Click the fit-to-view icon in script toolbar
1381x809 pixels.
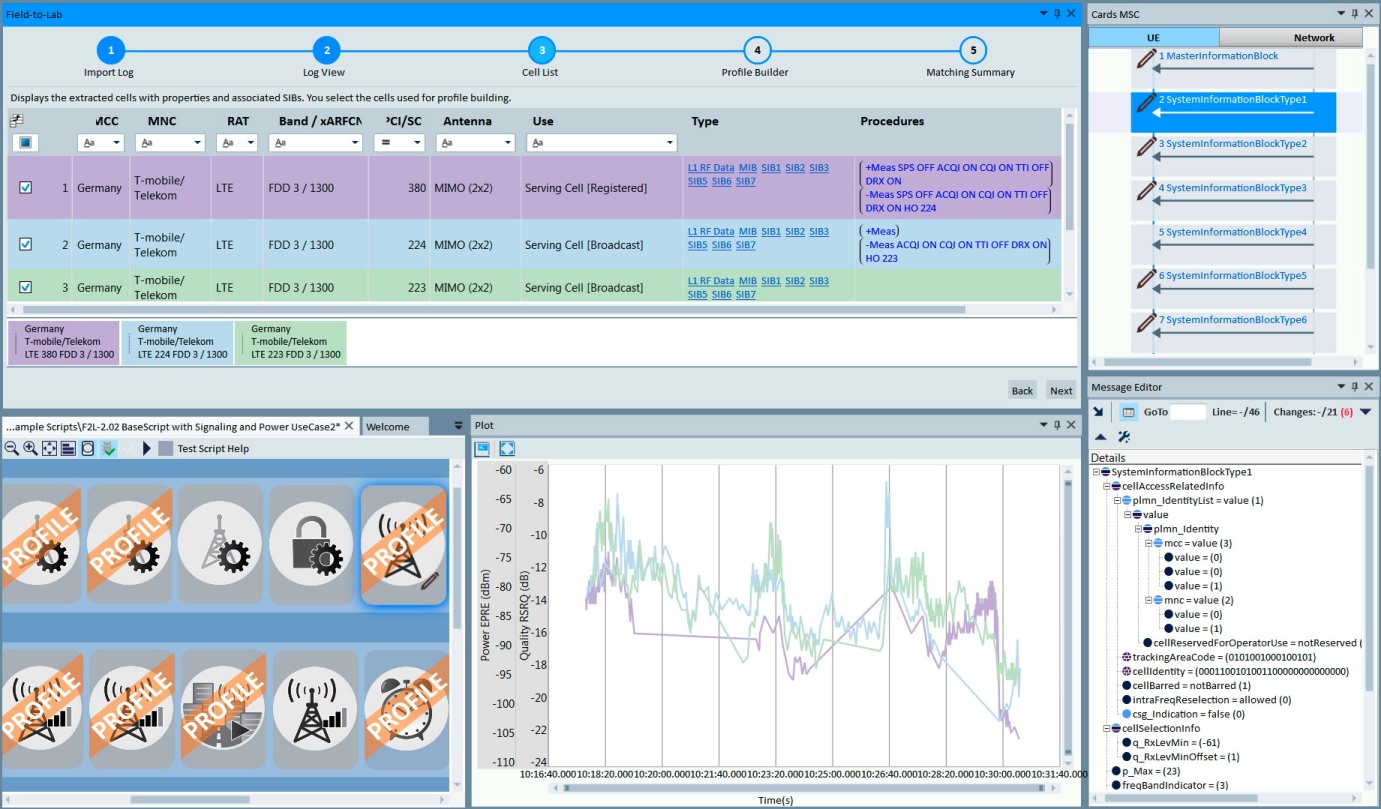click(49, 449)
